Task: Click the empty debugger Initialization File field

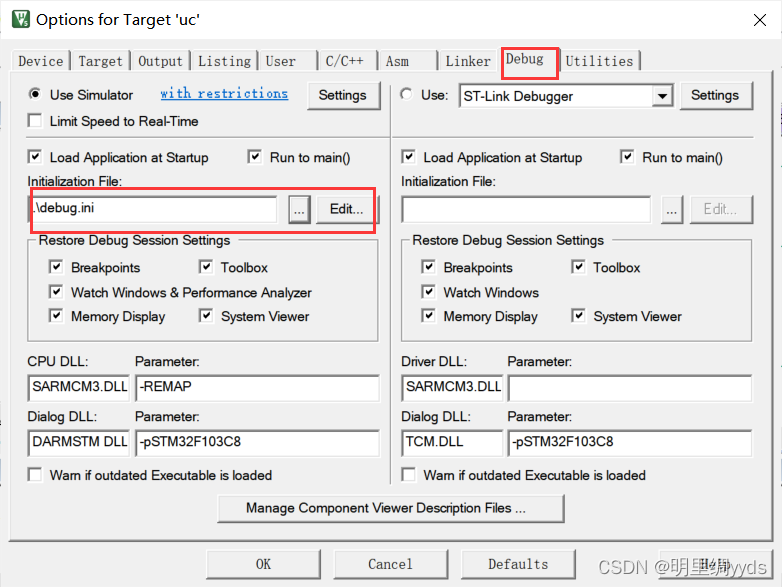Action: [x=526, y=209]
